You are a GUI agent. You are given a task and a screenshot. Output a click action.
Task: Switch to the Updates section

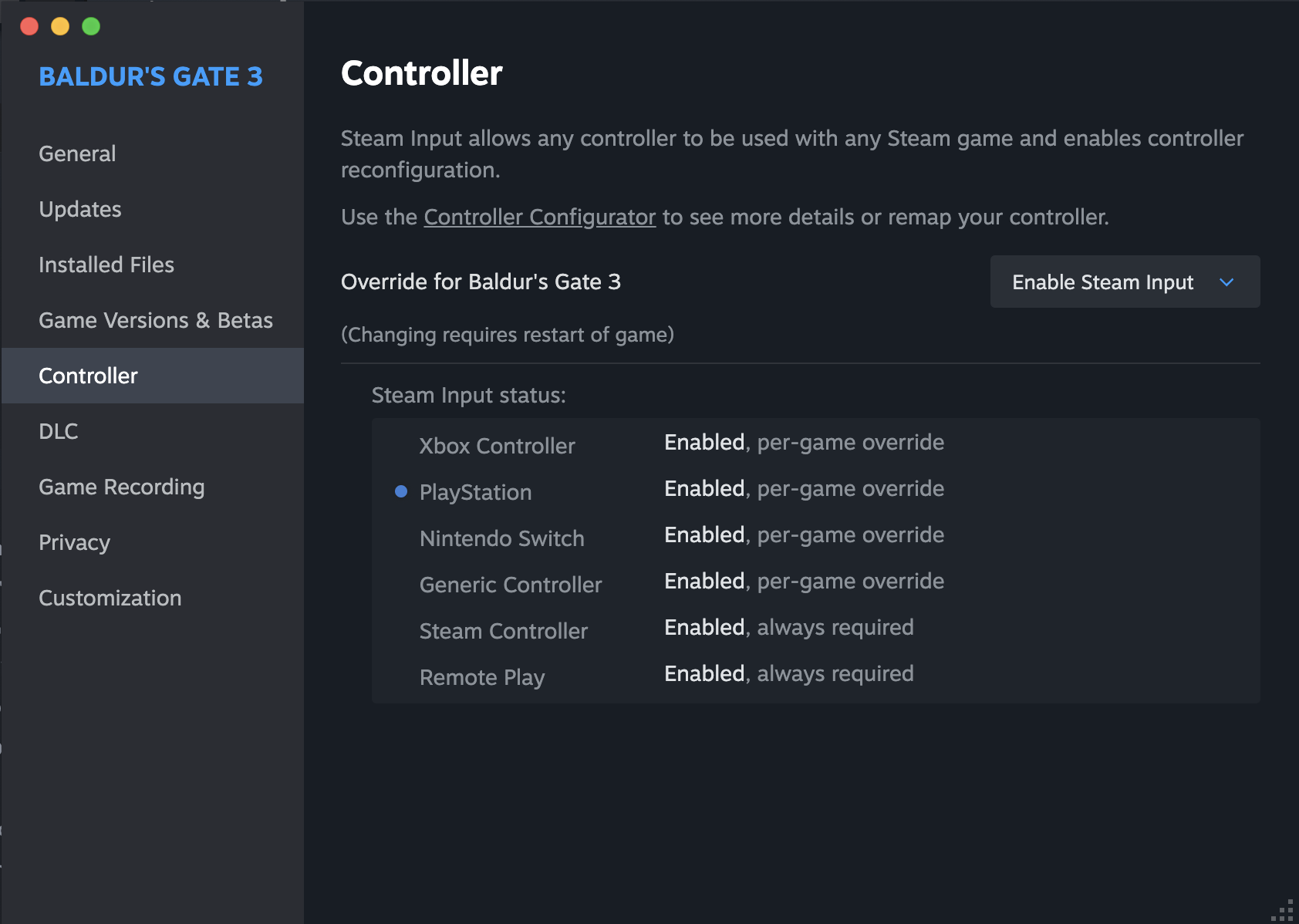[80, 209]
